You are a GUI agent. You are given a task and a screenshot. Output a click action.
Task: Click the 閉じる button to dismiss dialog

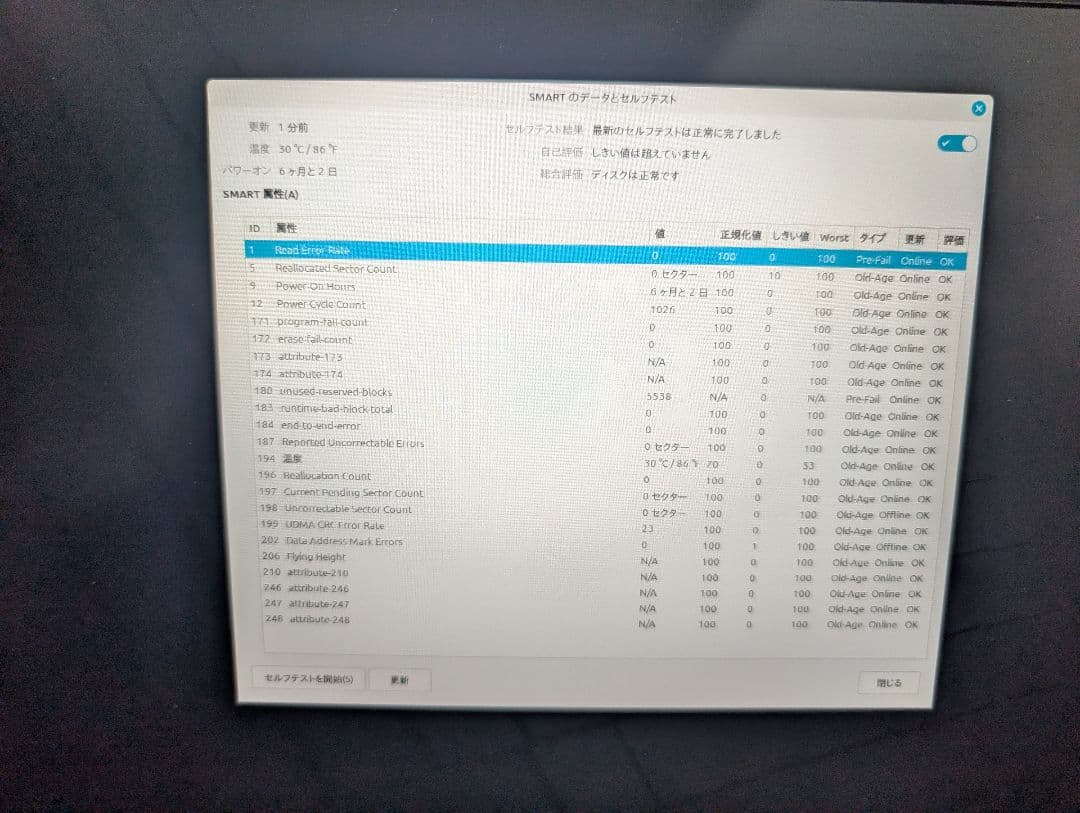coord(888,682)
